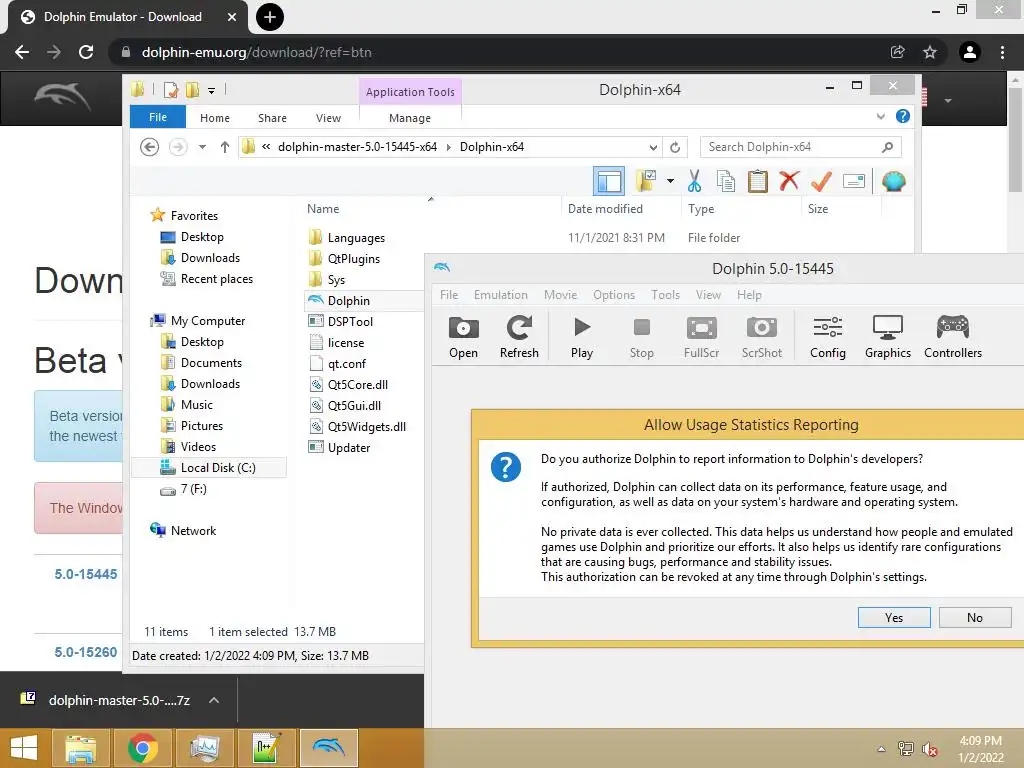Click Yes to allow usage statistics
The width and height of the screenshot is (1024, 768).
(894, 618)
